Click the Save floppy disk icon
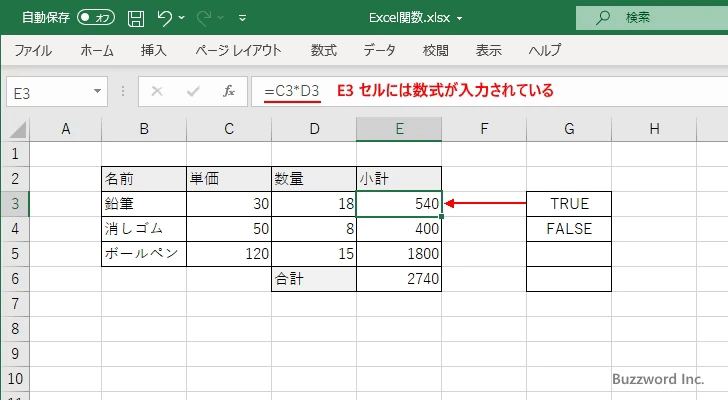This screenshot has width=728, height=400. [136, 18]
